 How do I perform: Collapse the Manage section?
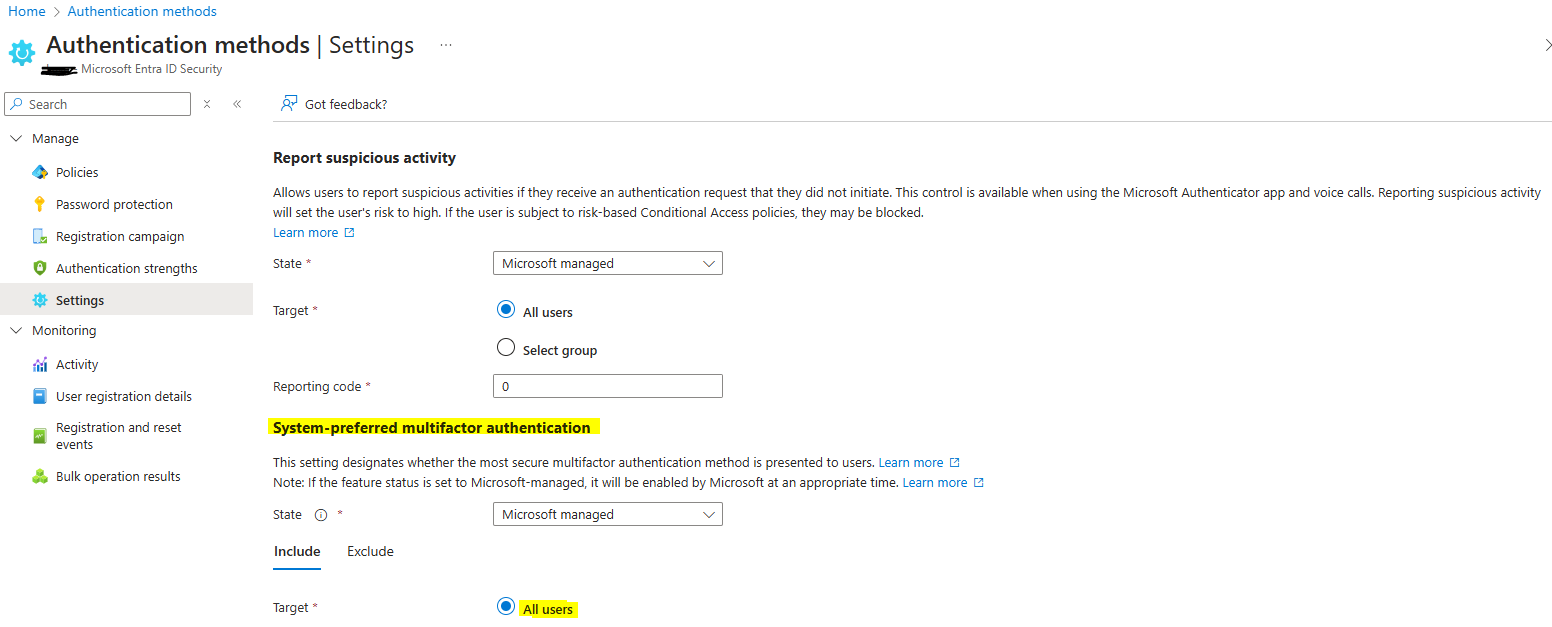click(x=16, y=137)
